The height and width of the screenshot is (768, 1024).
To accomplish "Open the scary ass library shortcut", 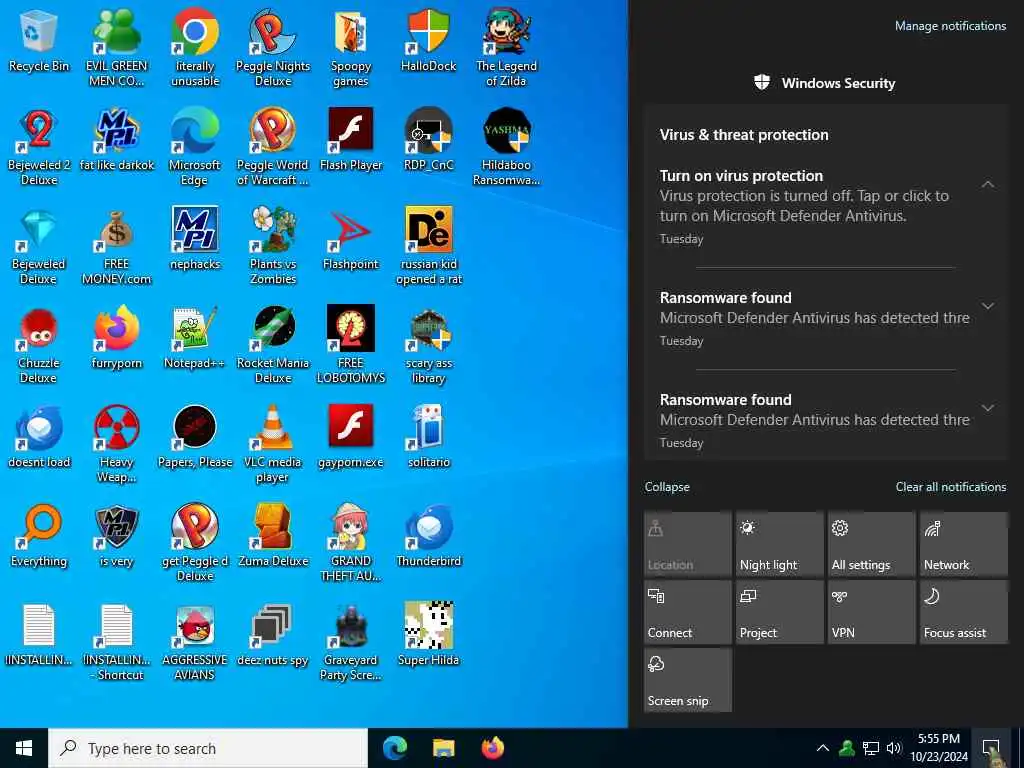I will click(428, 344).
